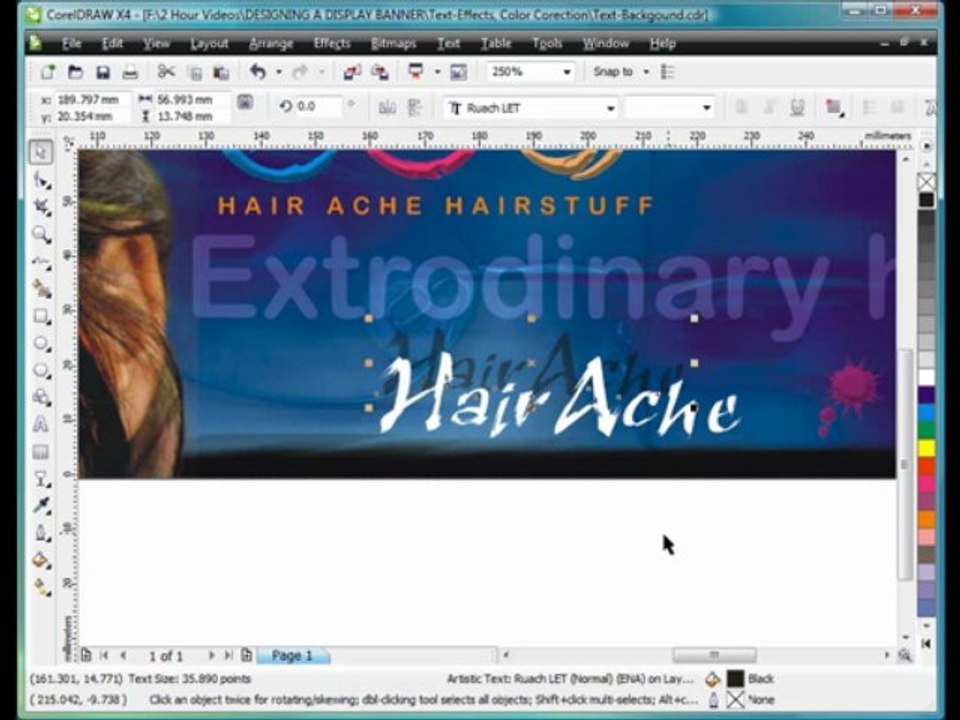
Task: Open the Options icon beside Snap to
Action: pyautogui.click(x=667, y=72)
